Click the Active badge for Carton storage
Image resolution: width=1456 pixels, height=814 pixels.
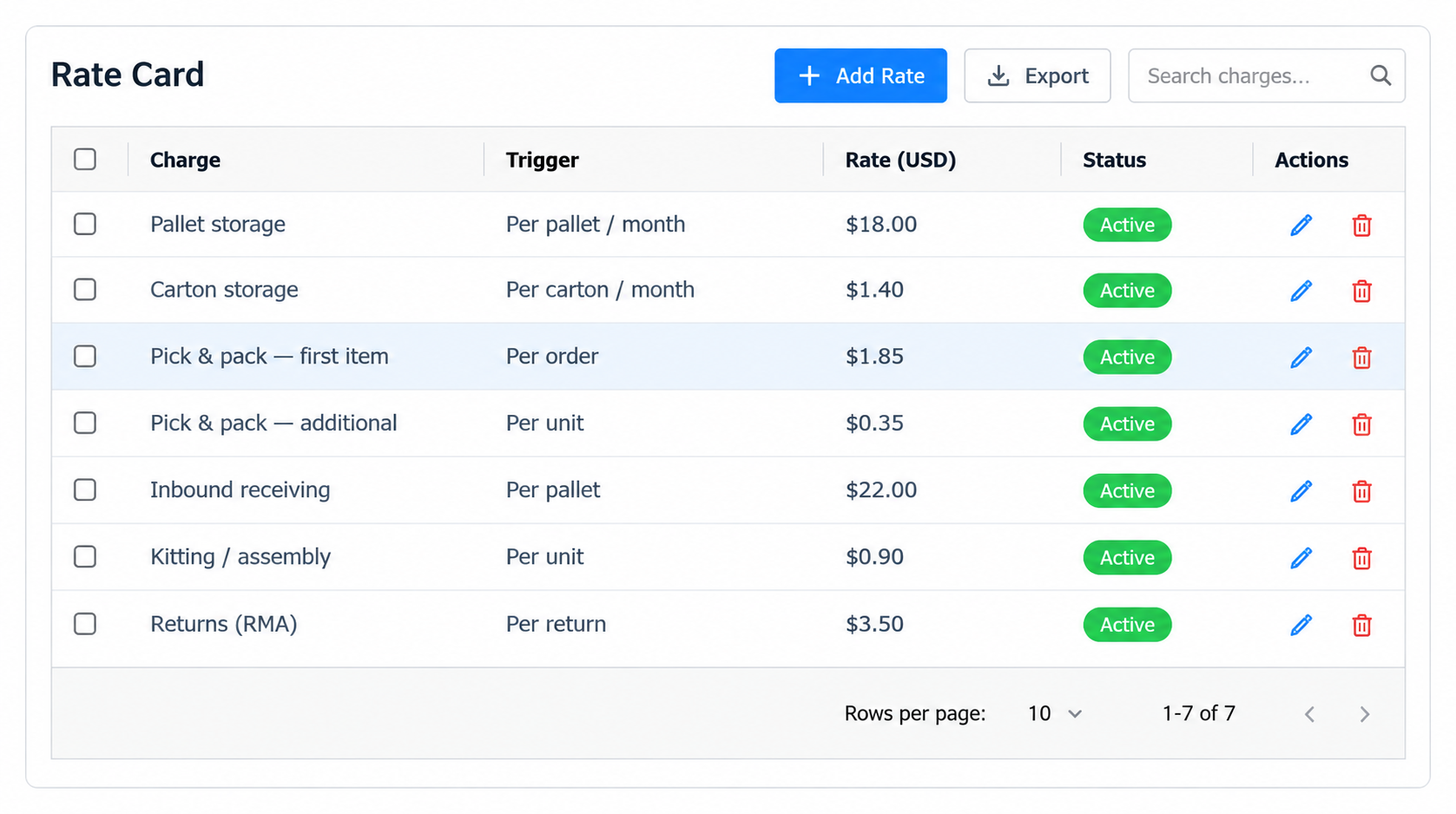pos(1127,291)
